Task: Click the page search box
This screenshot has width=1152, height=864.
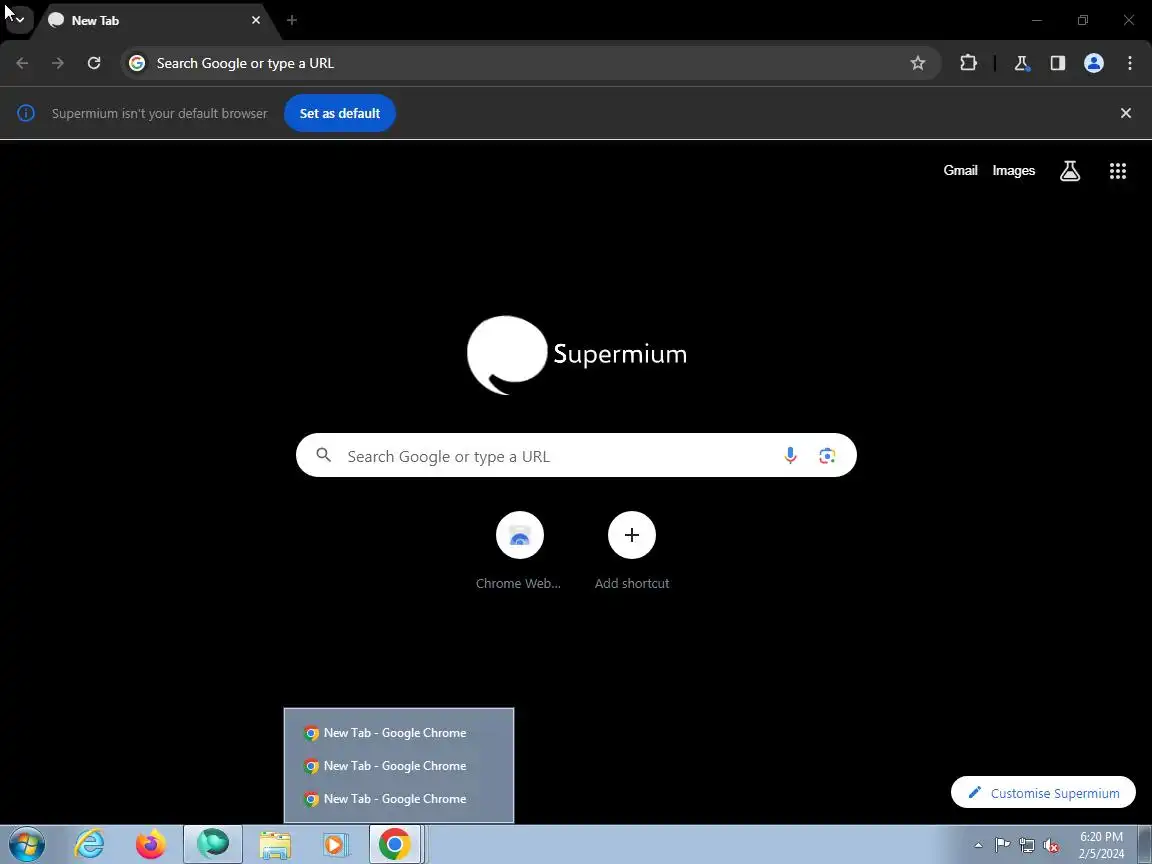Action: coord(576,456)
